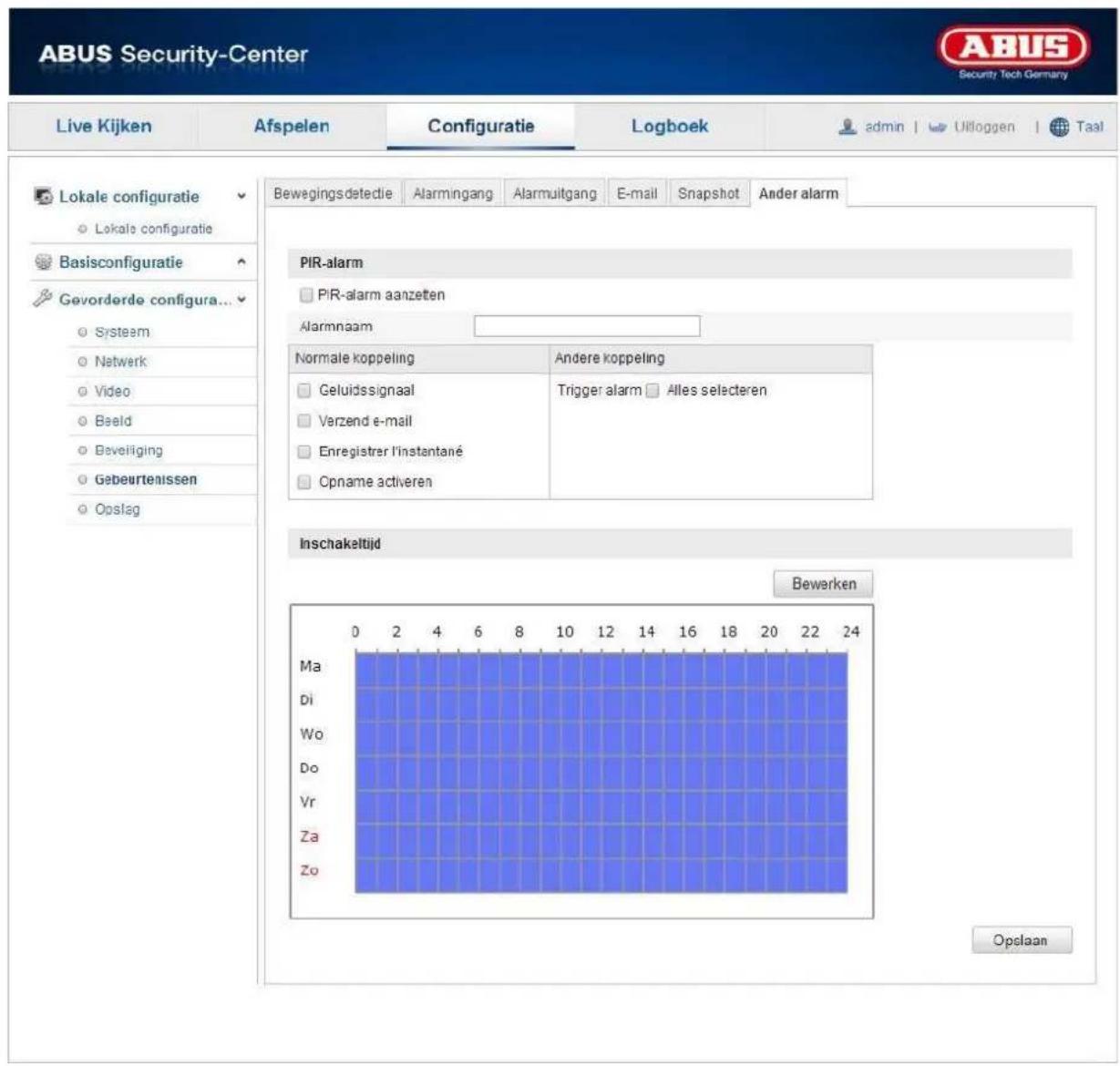Switch to the Afspelen tab
The width and height of the screenshot is (1120, 1066).
pos(292,127)
